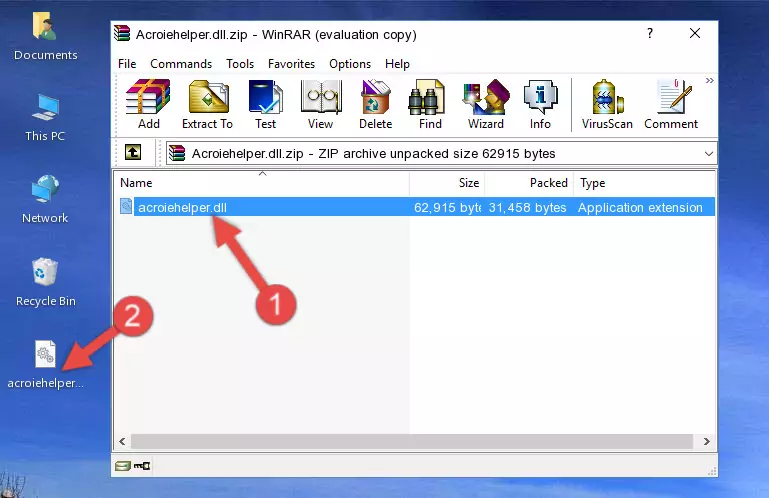Sort by the Type column header
Viewport: 769px width, 498px height.
click(644, 183)
